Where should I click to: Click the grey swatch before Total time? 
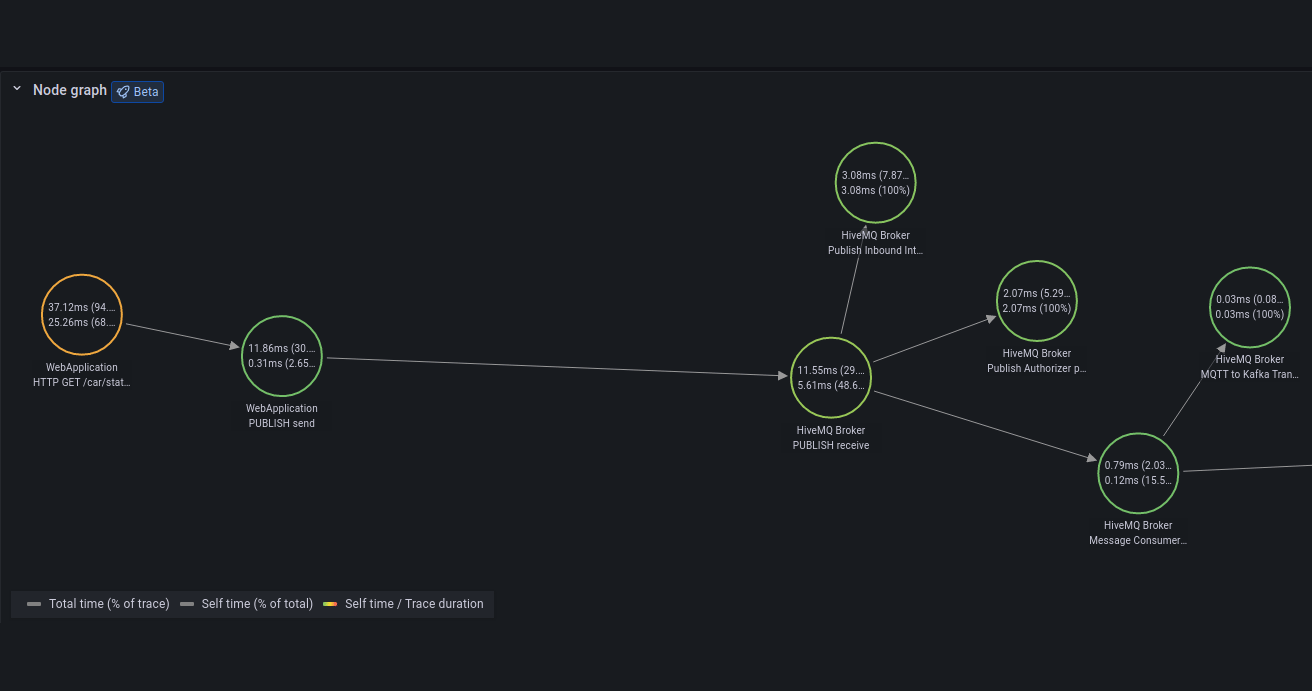click(x=34, y=604)
